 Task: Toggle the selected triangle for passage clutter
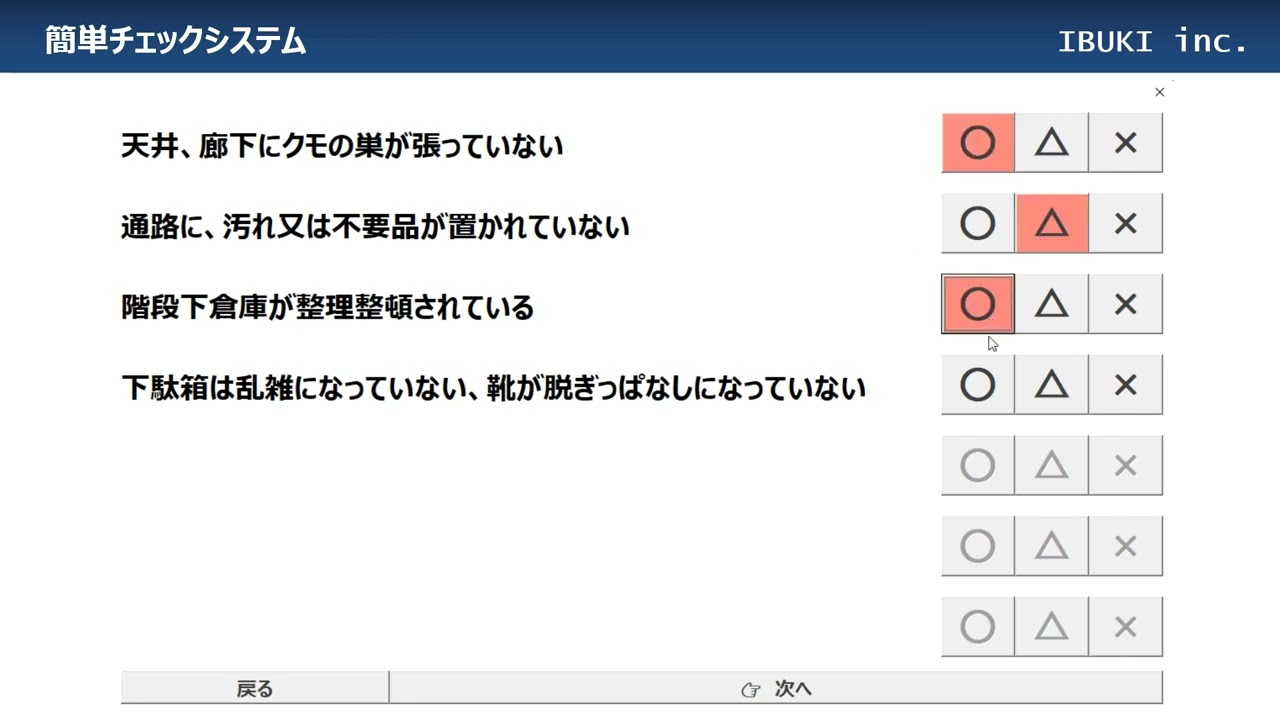(1051, 223)
